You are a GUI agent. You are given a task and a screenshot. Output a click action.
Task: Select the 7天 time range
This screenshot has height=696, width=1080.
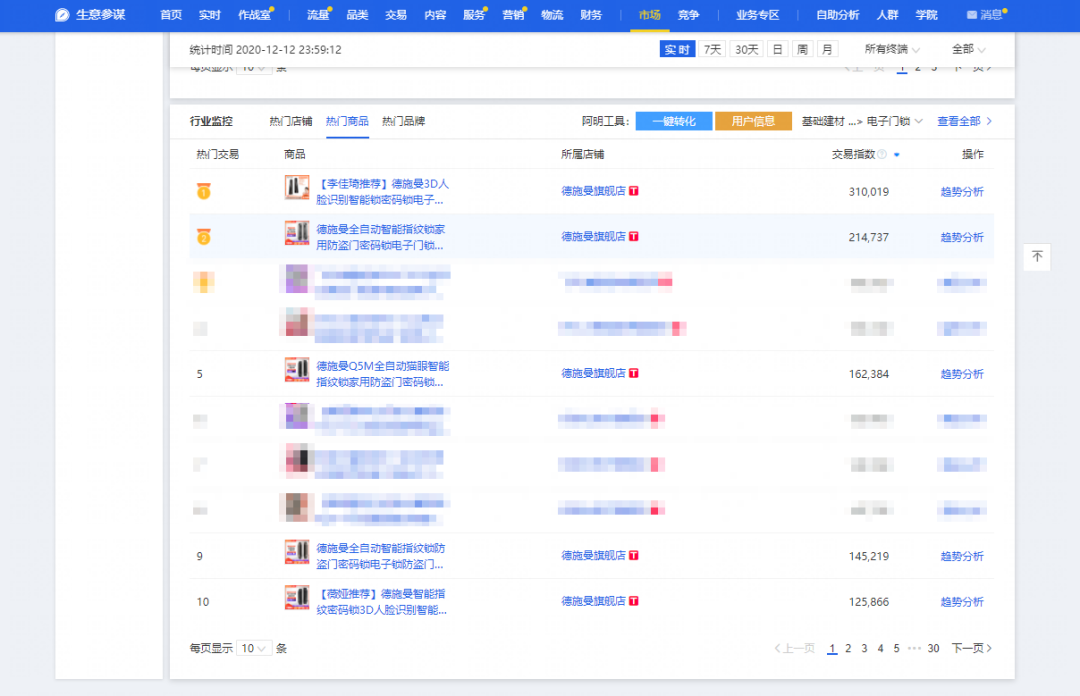tap(712, 50)
